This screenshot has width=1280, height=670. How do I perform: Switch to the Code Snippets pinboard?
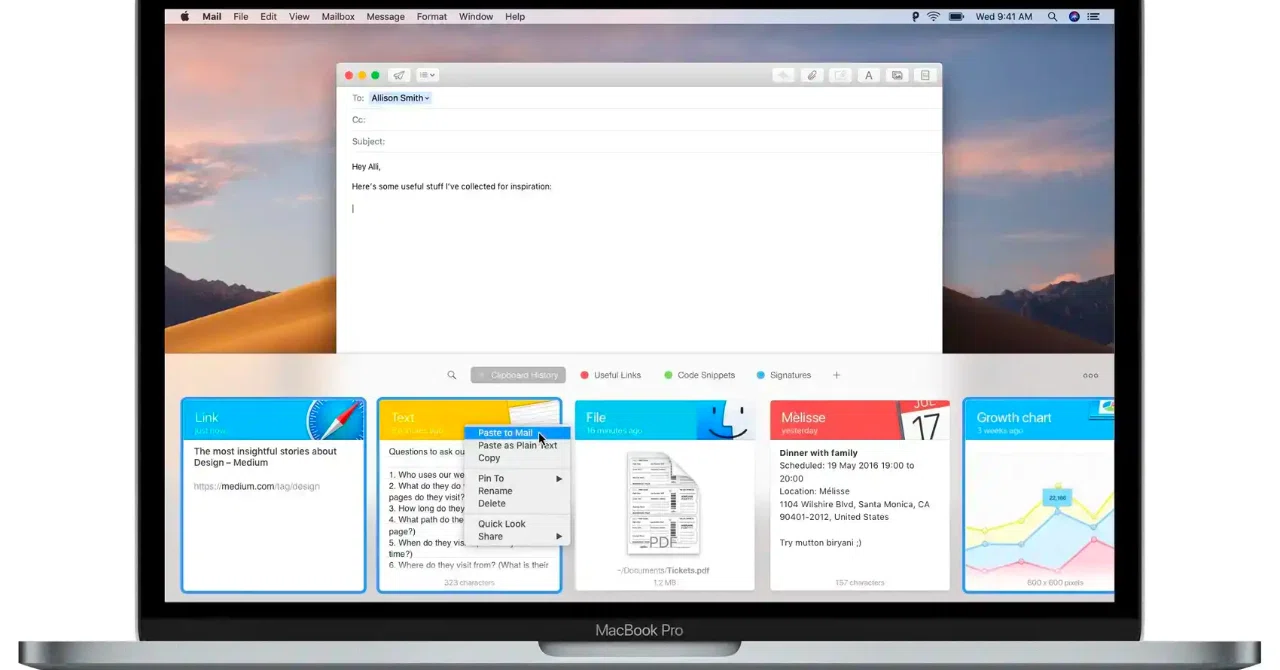[x=699, y=375]
